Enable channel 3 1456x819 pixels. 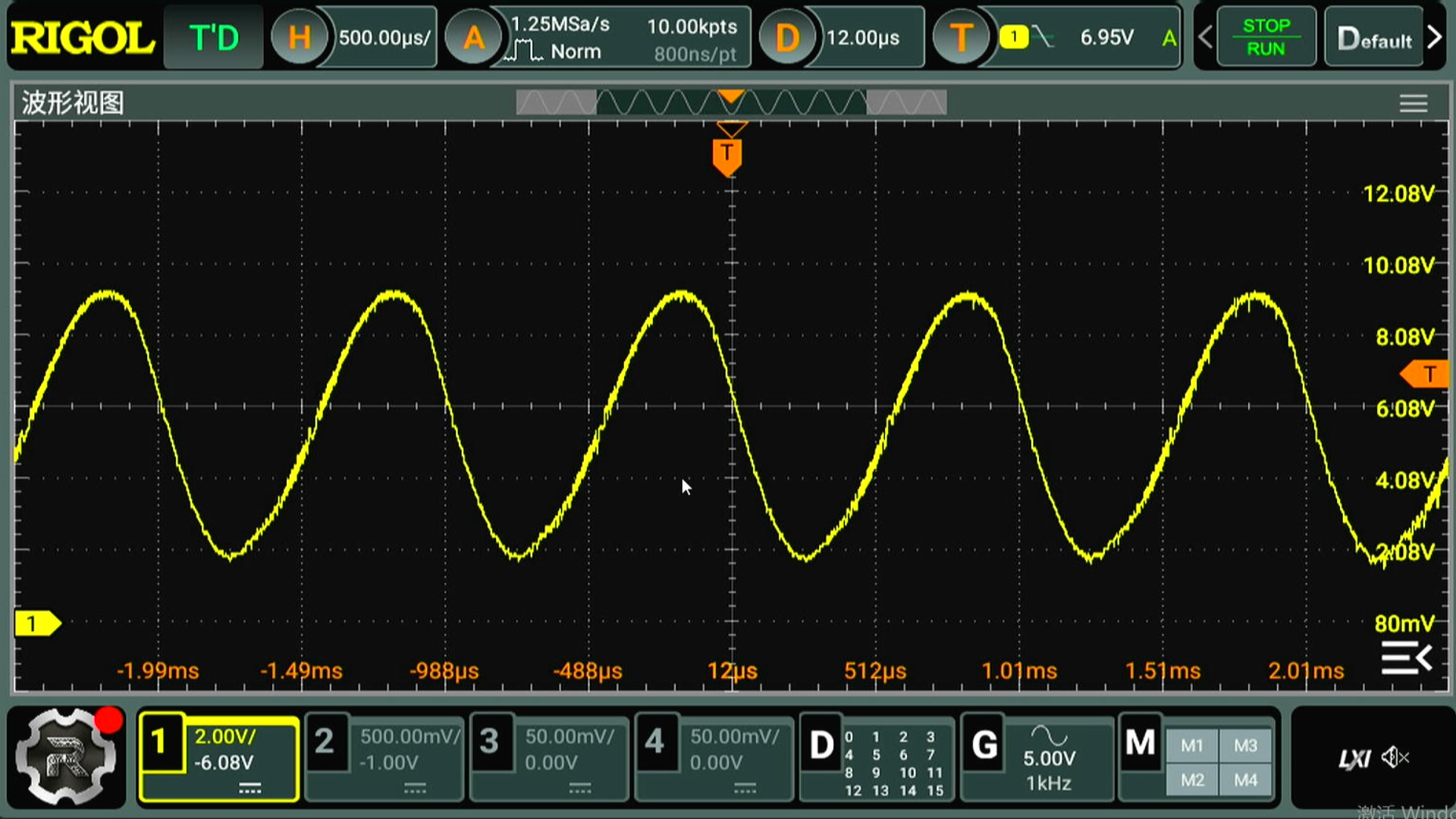490,742
